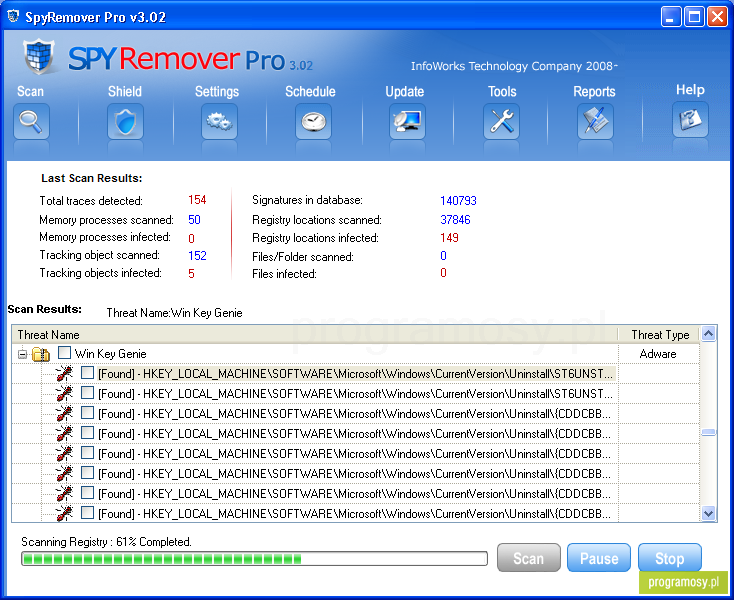Click the Total traces detected value 154
This screenshot has height=600, width=734.
197,200
